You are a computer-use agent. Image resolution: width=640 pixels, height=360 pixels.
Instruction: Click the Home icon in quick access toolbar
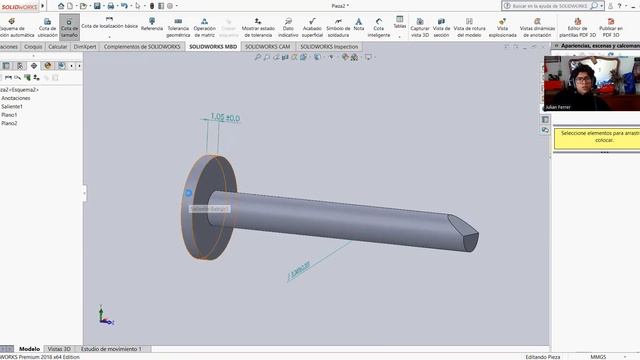click(61, 6)
